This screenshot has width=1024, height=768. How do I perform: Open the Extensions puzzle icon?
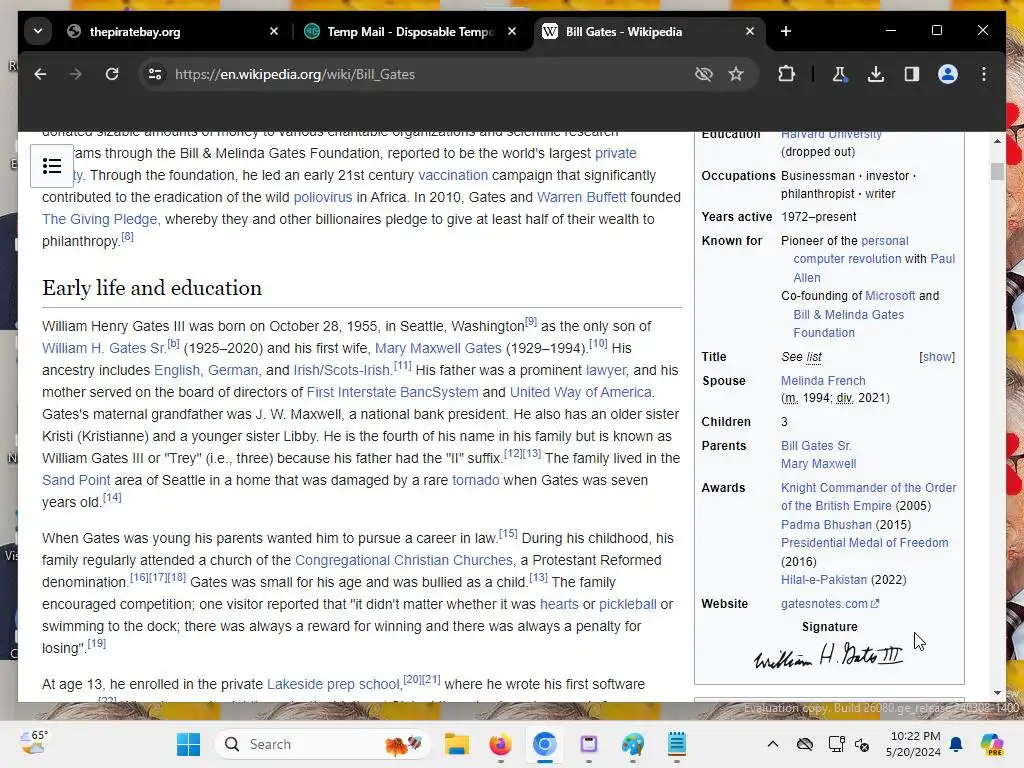click(786, 74)
